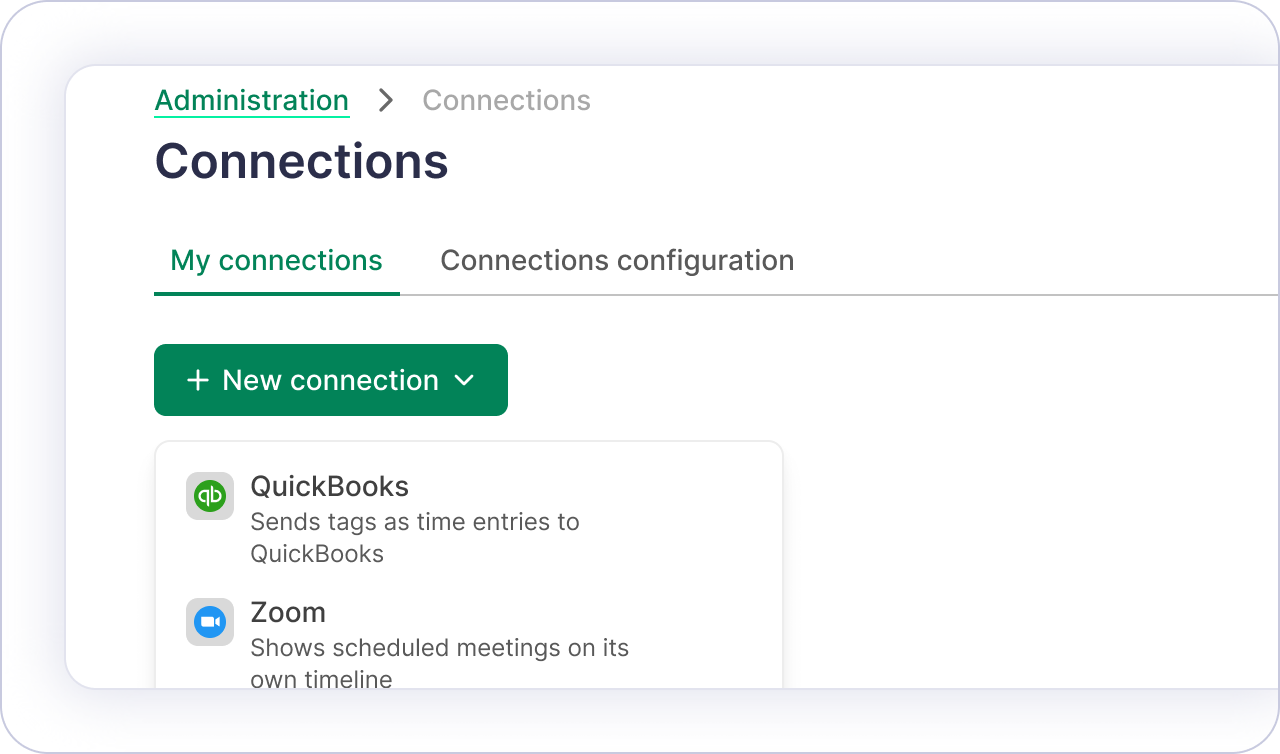Select the Zoom title in the menu

pos(288,613)
